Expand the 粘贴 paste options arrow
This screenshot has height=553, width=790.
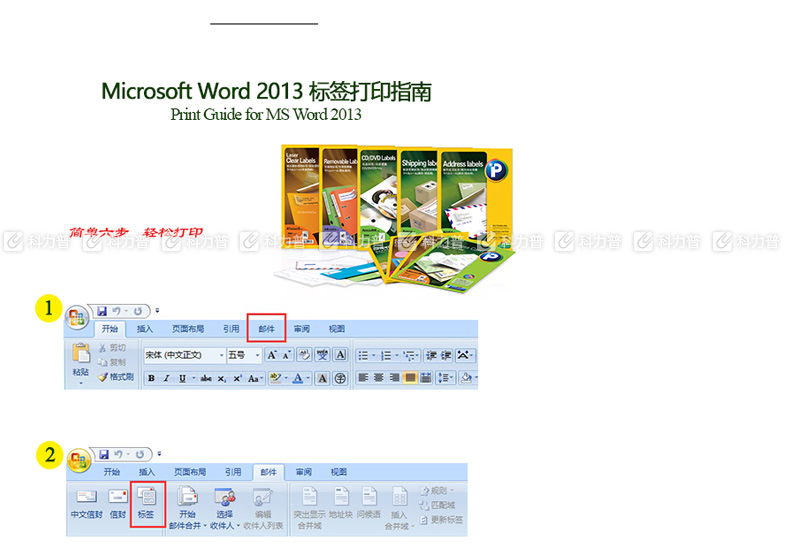(81, 383)
